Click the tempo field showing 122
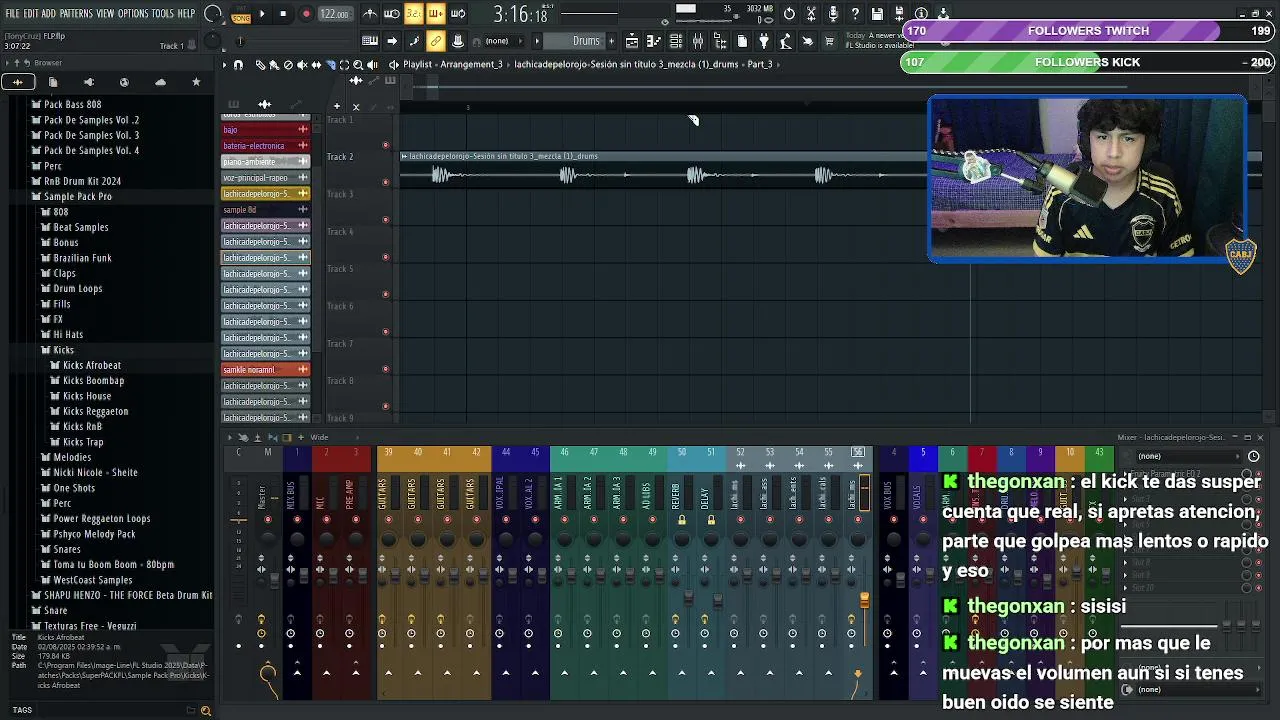This screenshot has width=1280, height=720. [x=334, y=14]
